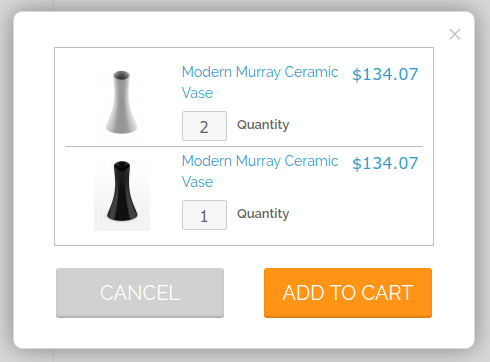490x362 pixels.
Task: Click the black ceramic vase thumbnail
Action: (122, 191)
